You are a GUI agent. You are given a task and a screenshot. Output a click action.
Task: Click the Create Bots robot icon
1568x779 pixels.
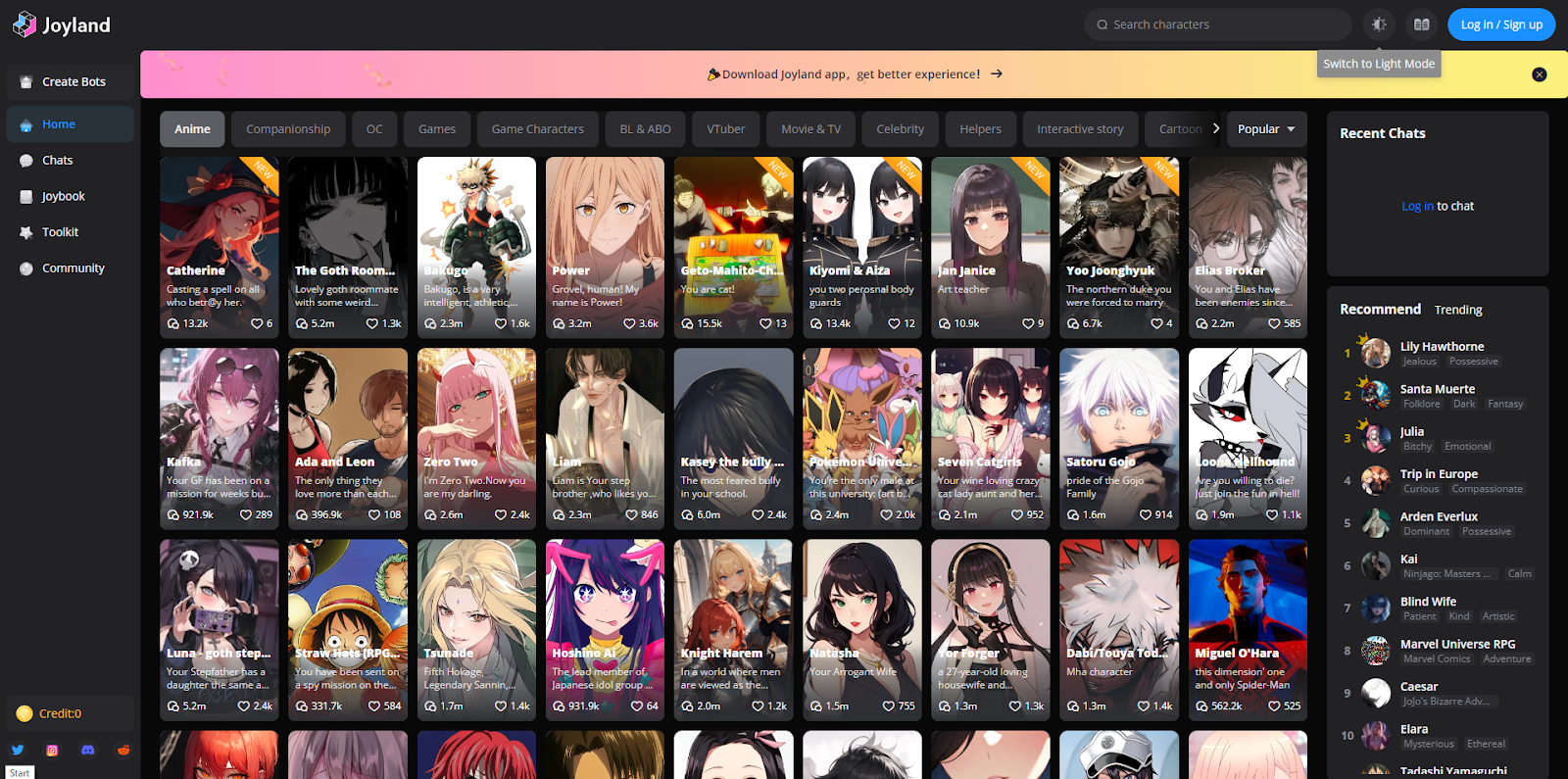25,82
